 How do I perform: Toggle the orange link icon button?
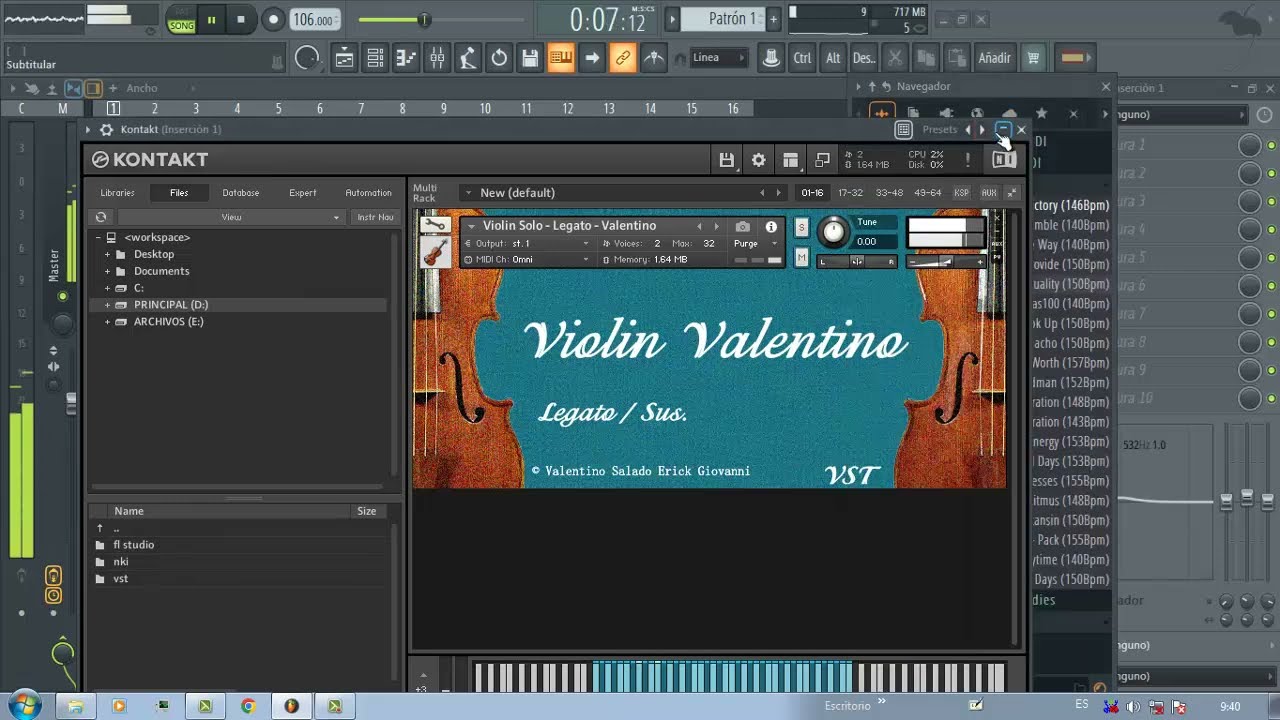(622, 58)
